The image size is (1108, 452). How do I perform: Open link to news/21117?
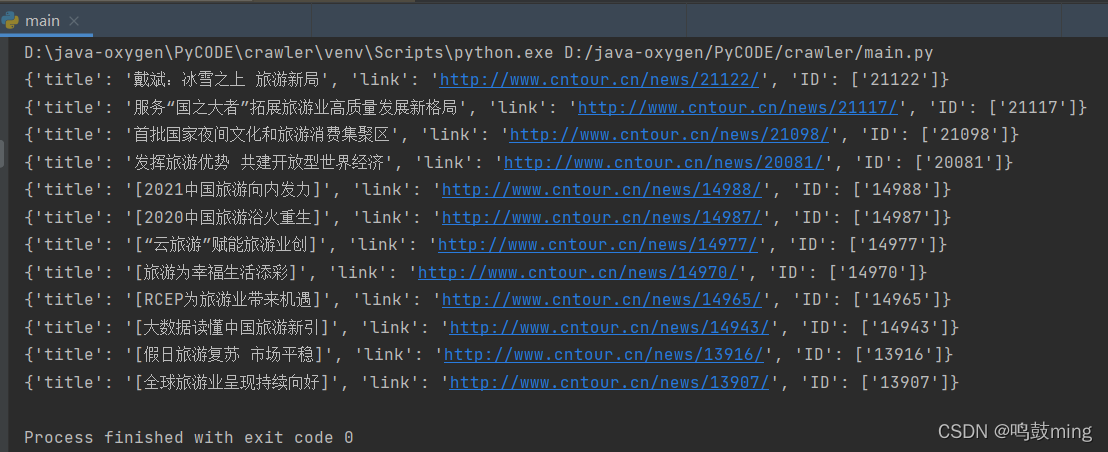pos(738,107)
